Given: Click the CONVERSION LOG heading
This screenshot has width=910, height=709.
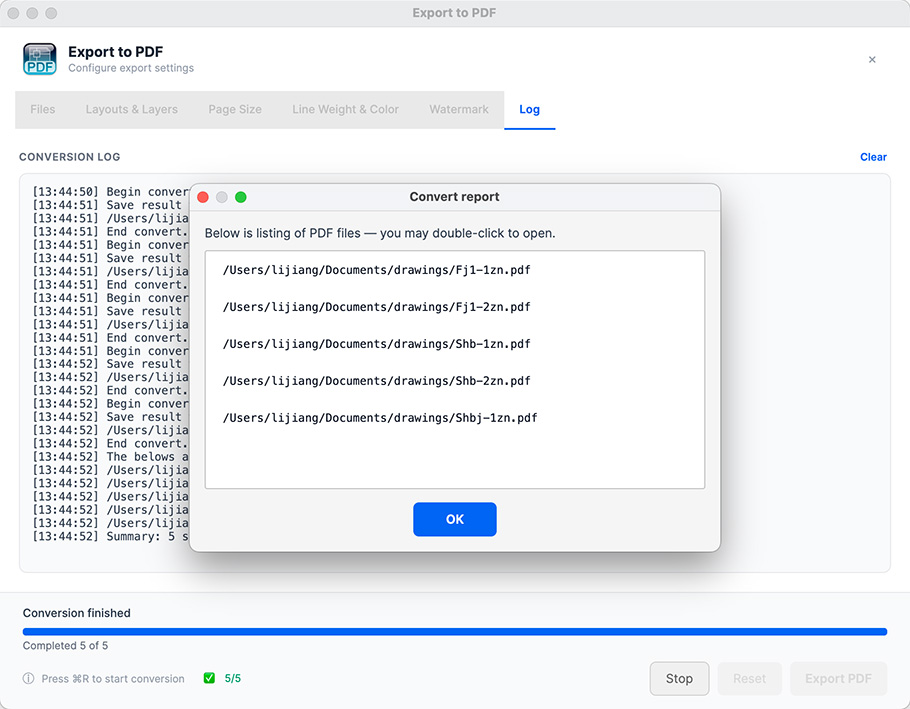Looking at the screenshot, I should pos(70,157).
